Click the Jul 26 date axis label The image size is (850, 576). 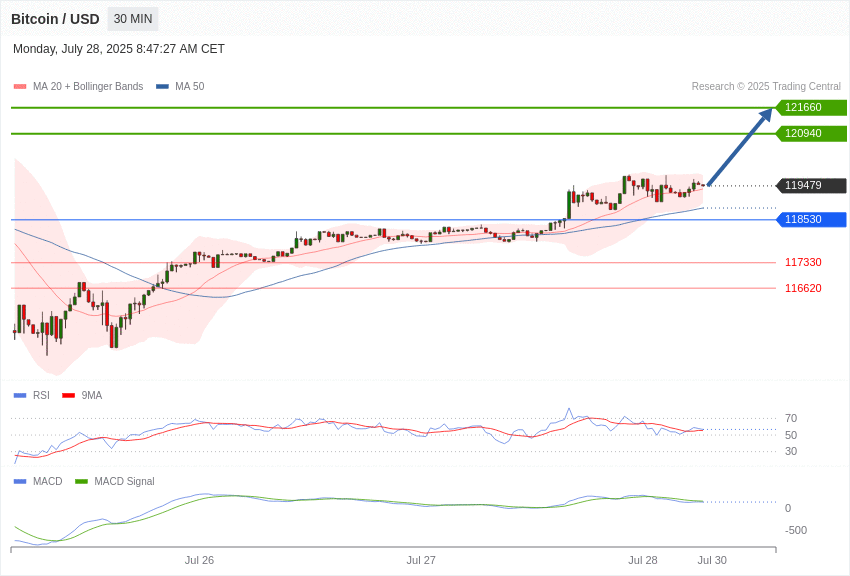click(x=199, y=560)
